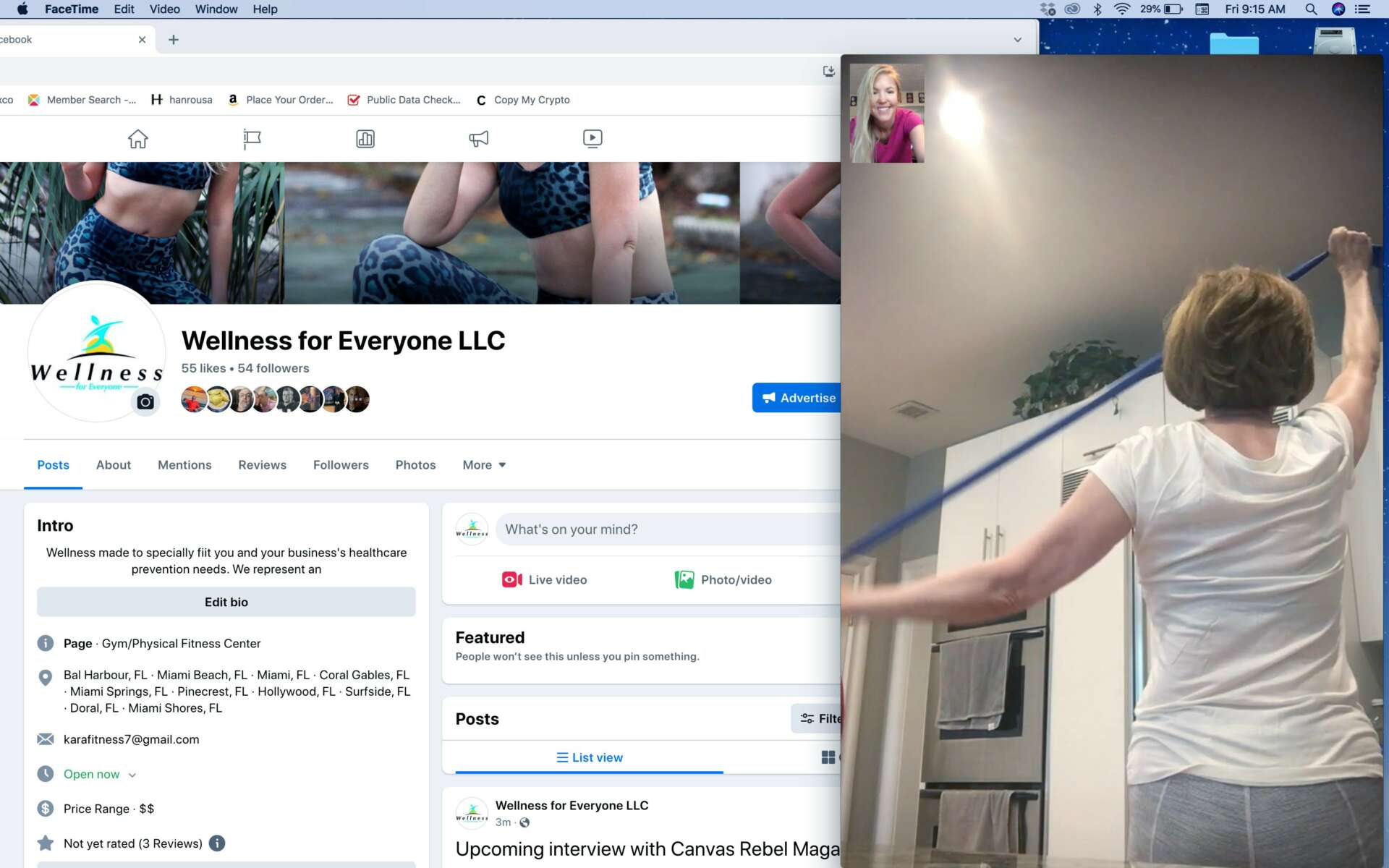Expand the More tab dropdown

pos(484,465)
